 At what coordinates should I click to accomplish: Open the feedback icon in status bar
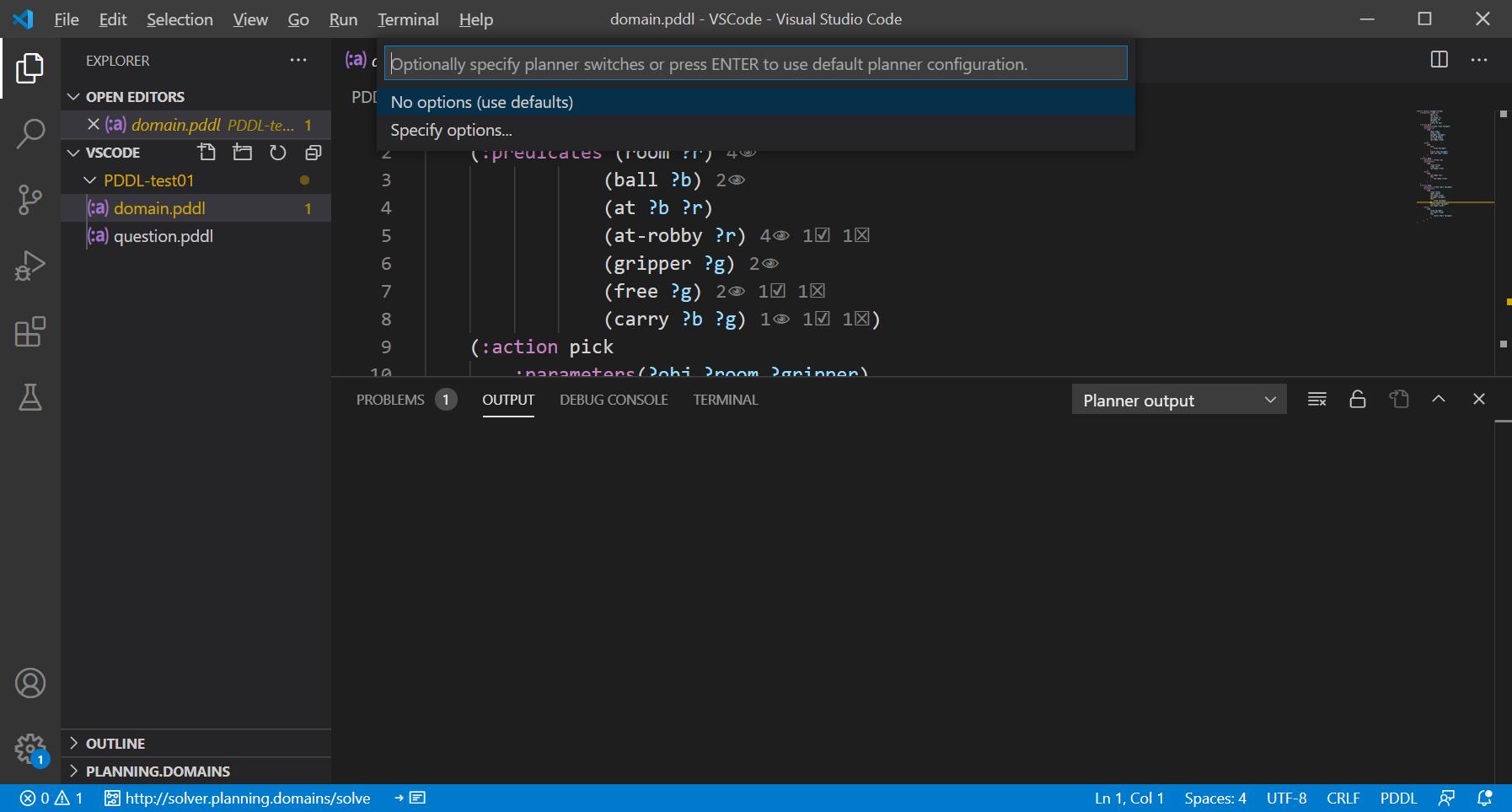coord(1447,798)
